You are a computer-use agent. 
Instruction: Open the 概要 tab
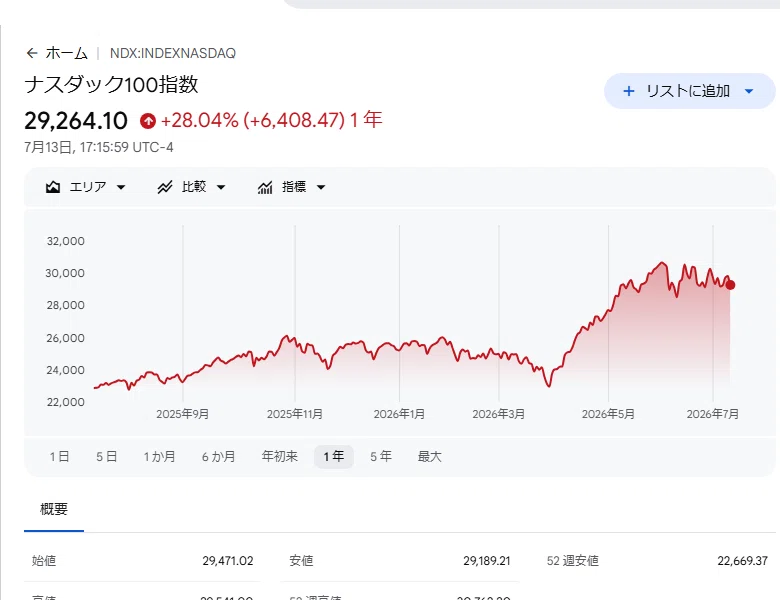(54, 509)
